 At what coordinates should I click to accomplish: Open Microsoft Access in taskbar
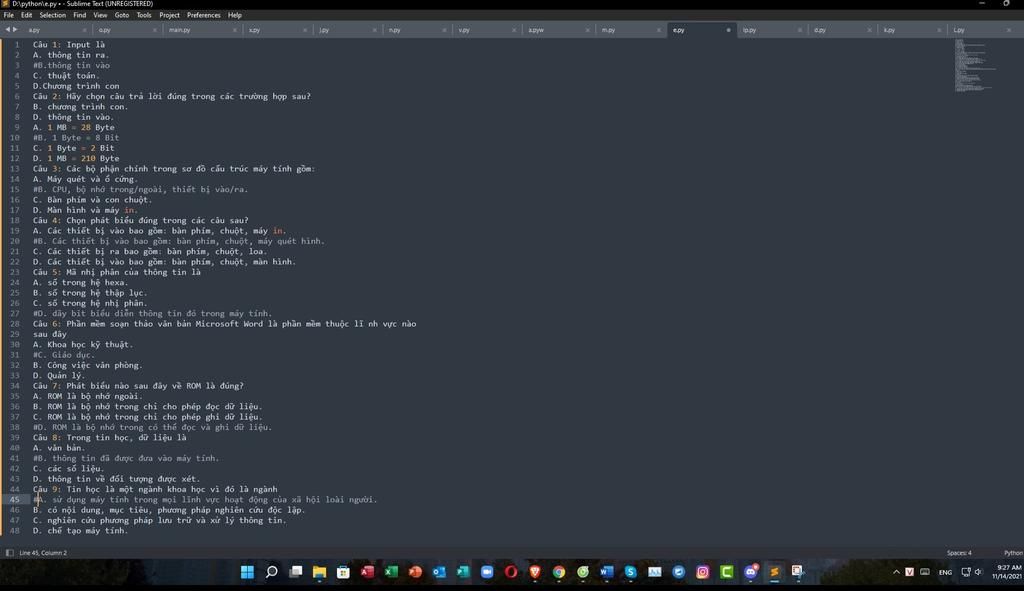367,572
